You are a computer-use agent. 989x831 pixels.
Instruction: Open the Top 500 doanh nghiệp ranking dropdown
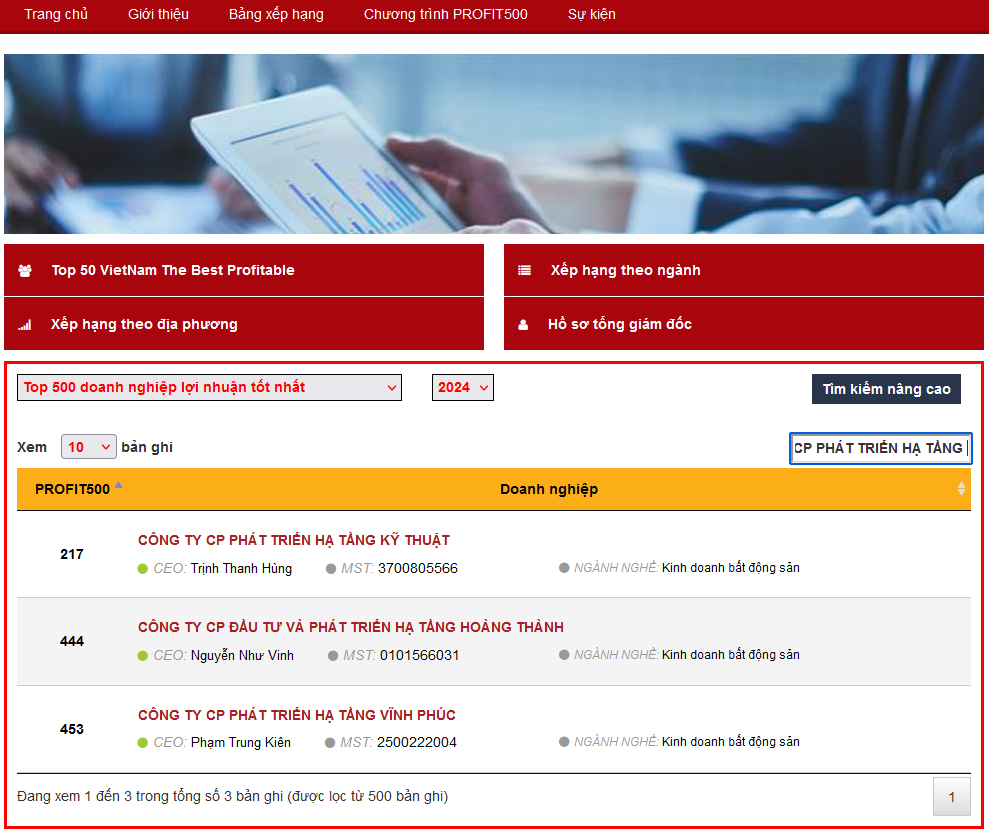209,388
